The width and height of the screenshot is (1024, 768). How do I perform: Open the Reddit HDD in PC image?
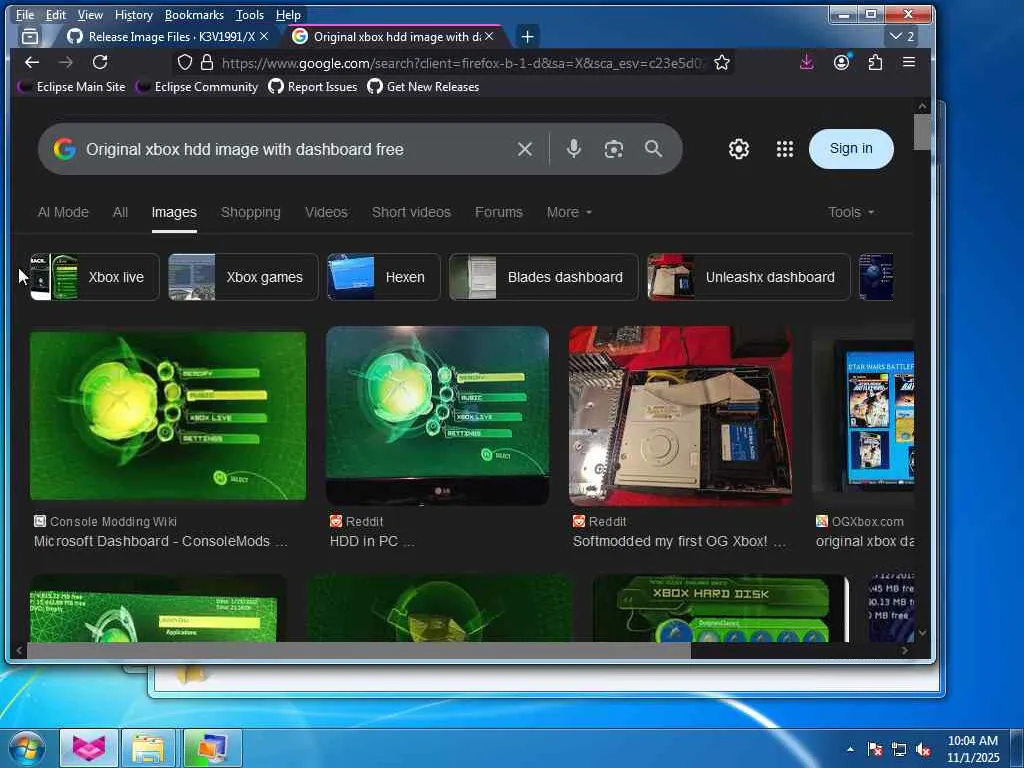(x=438, y=415)
